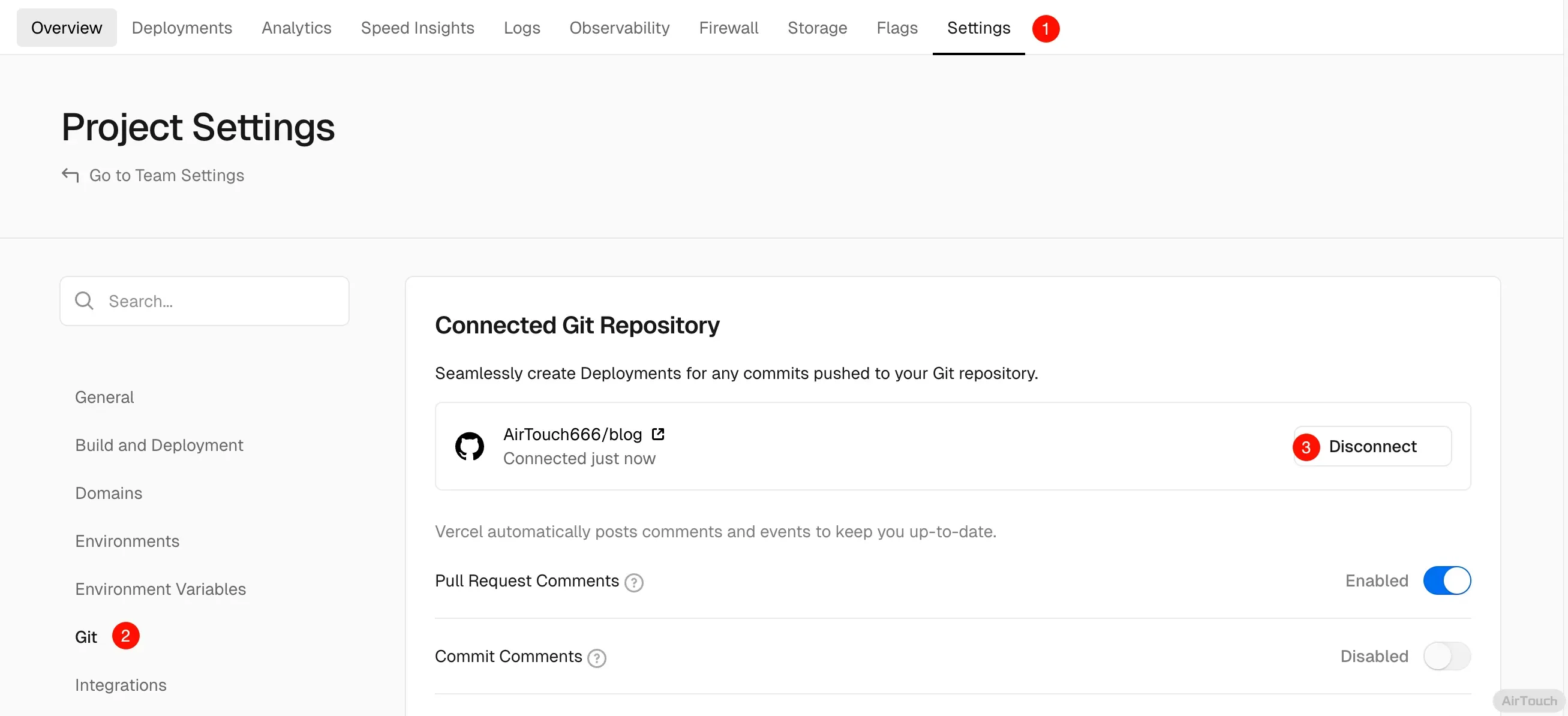Image resolution: width=1568 pixels, height=716 pixels.
Task: Click red badge number 2 beside Git
Action: point(125,636)
